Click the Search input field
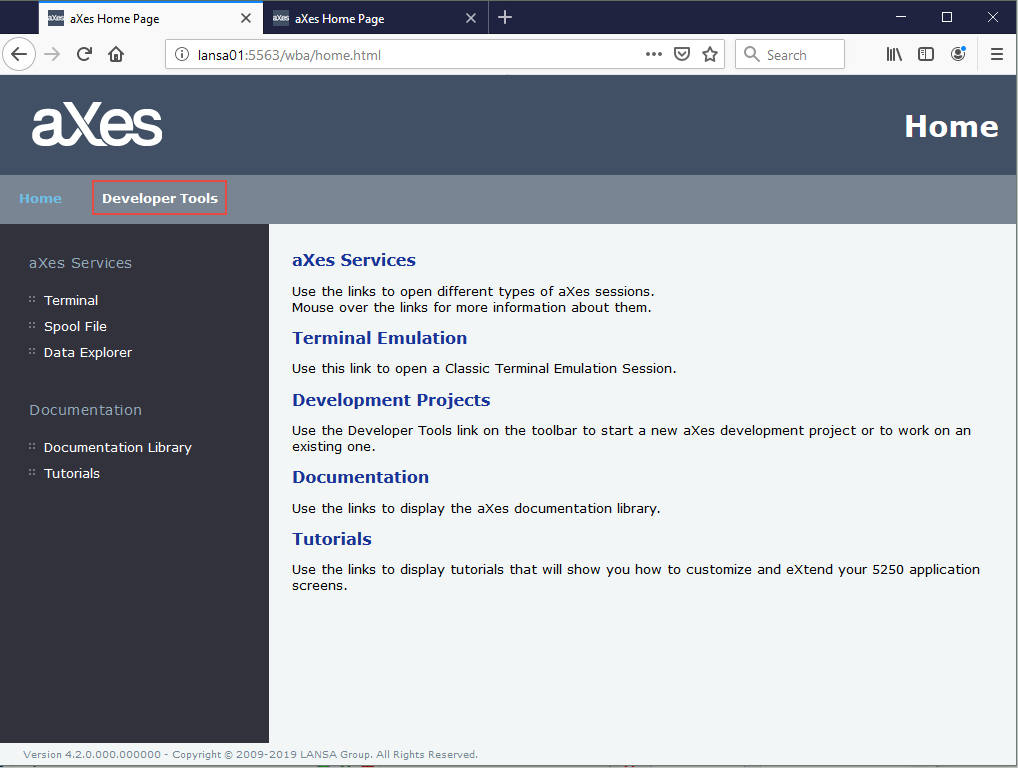1018x768 pixels. coord(802,55)
